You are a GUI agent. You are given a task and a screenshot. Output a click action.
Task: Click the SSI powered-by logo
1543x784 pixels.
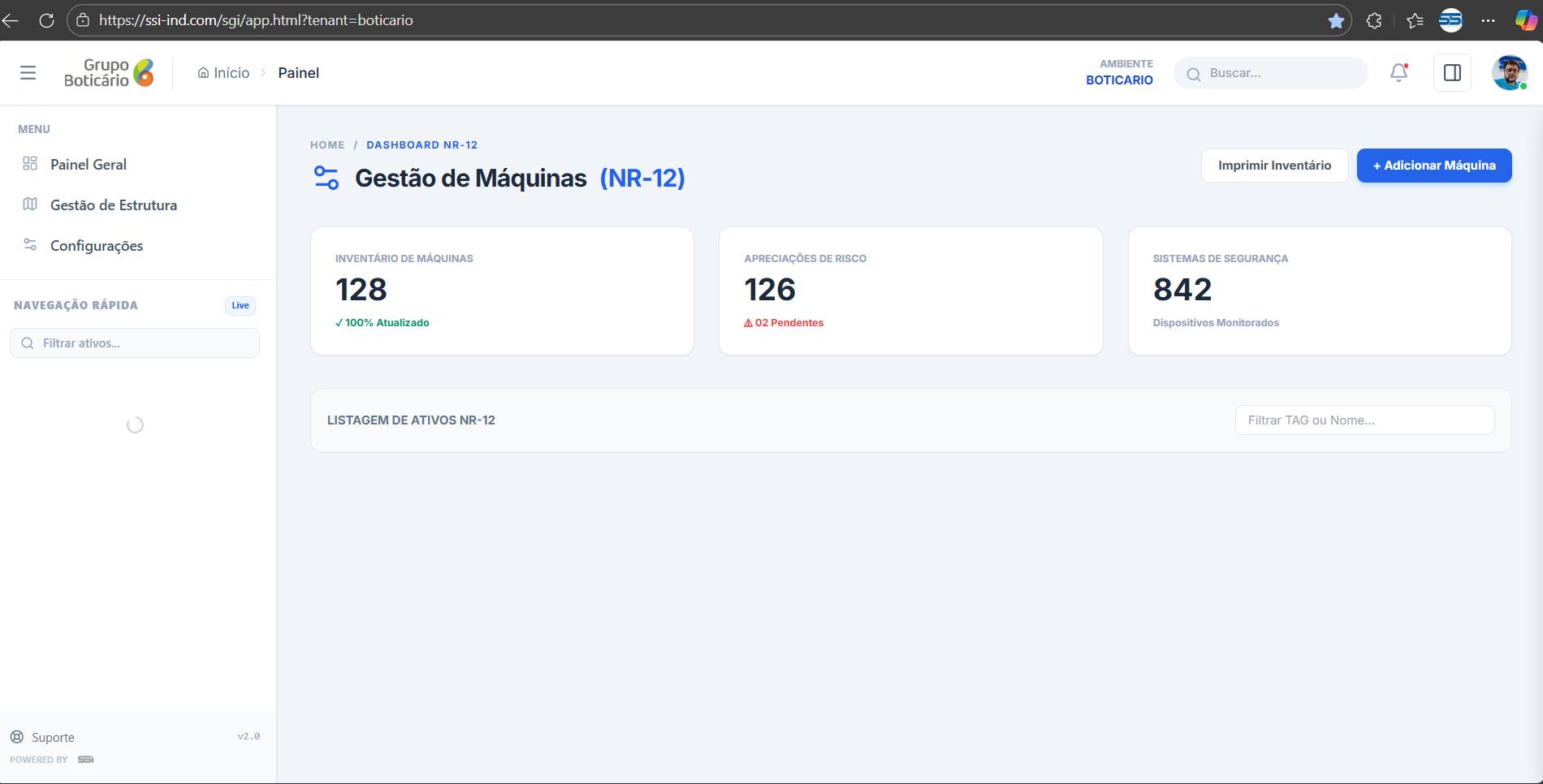tap(85, 760)
